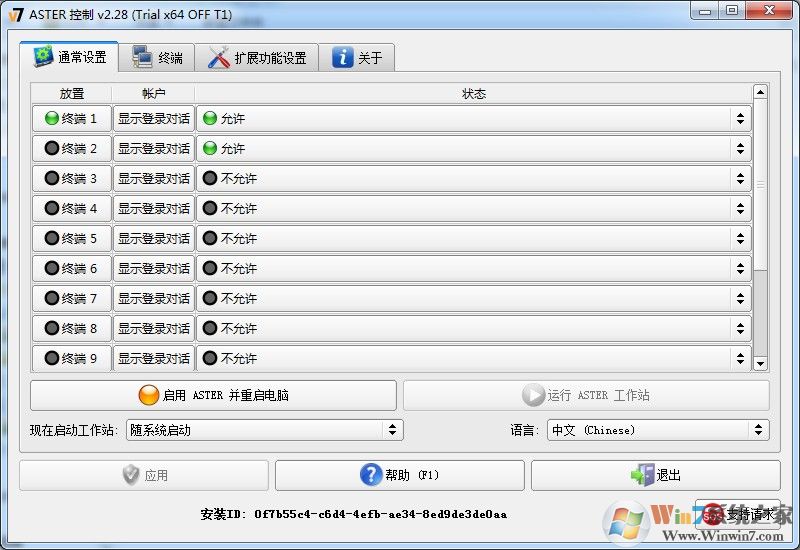The width and height of the screenshot is (800, 550).
Task: Open 帮助 (F1) help button
Action: click(399, 476)
